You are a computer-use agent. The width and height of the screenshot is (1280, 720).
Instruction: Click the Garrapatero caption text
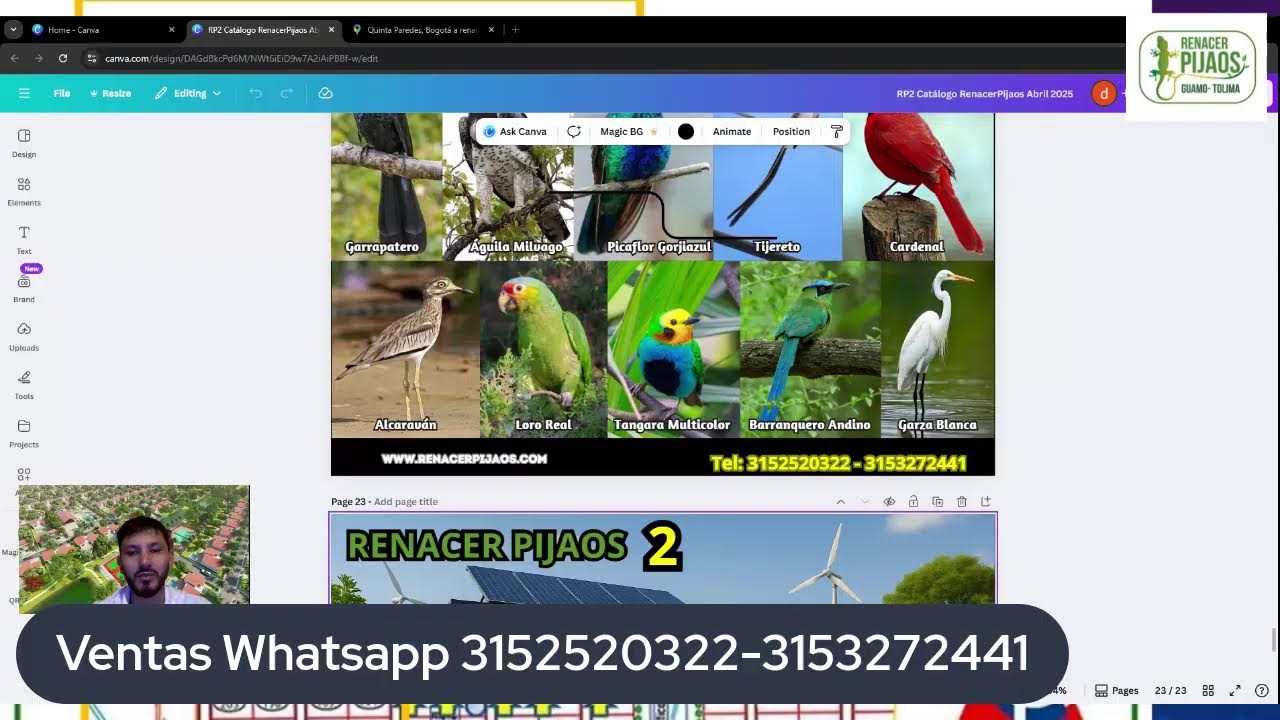(x=382, y=246)
